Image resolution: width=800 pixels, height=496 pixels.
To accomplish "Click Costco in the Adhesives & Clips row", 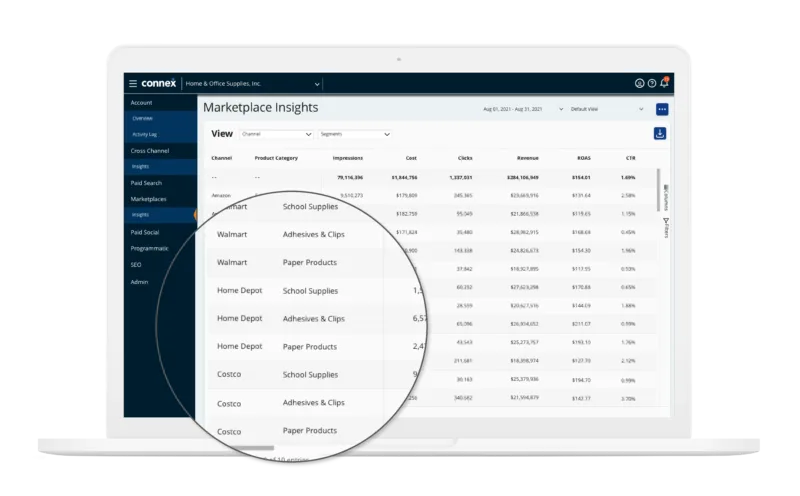I will [x=229, y=404].
